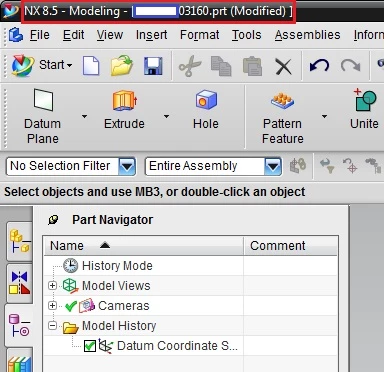
Task: Click the Delete X icon
Action: 283,66
